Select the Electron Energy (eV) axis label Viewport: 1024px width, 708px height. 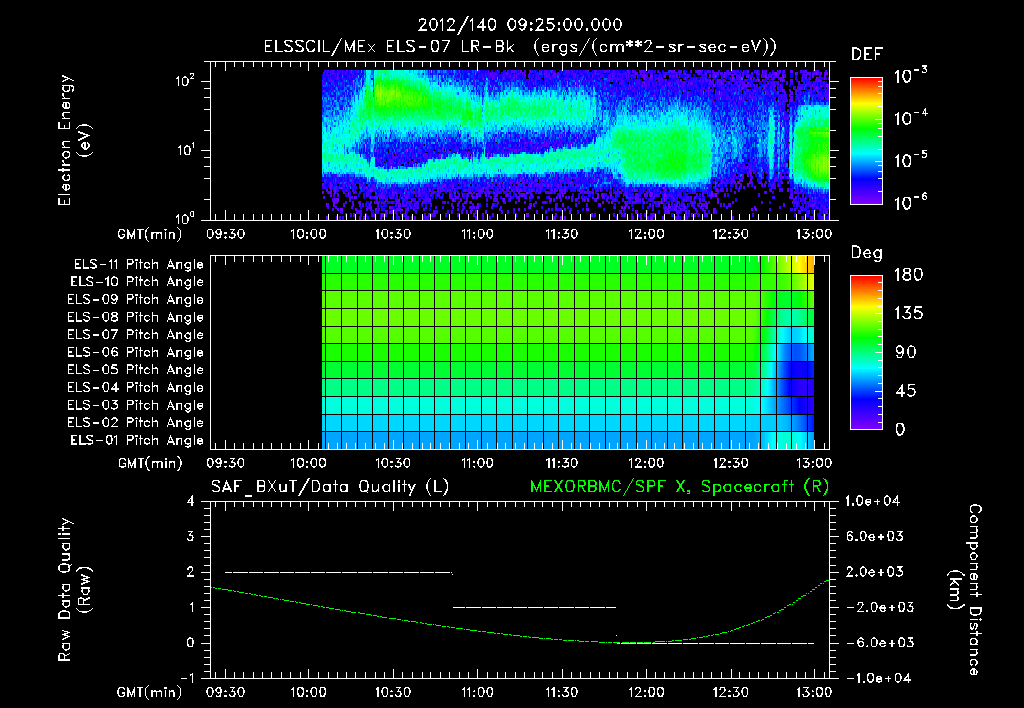74,140
